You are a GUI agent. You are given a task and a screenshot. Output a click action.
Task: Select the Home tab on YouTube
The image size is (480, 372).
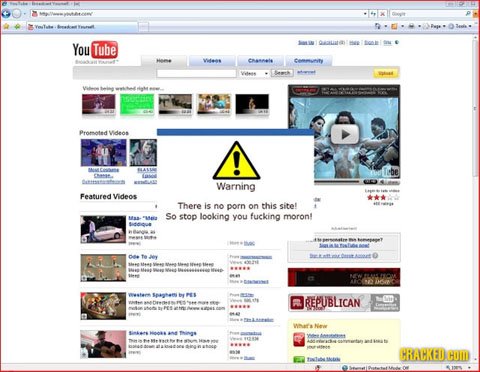pyautogui.click(x=164, y=61)
